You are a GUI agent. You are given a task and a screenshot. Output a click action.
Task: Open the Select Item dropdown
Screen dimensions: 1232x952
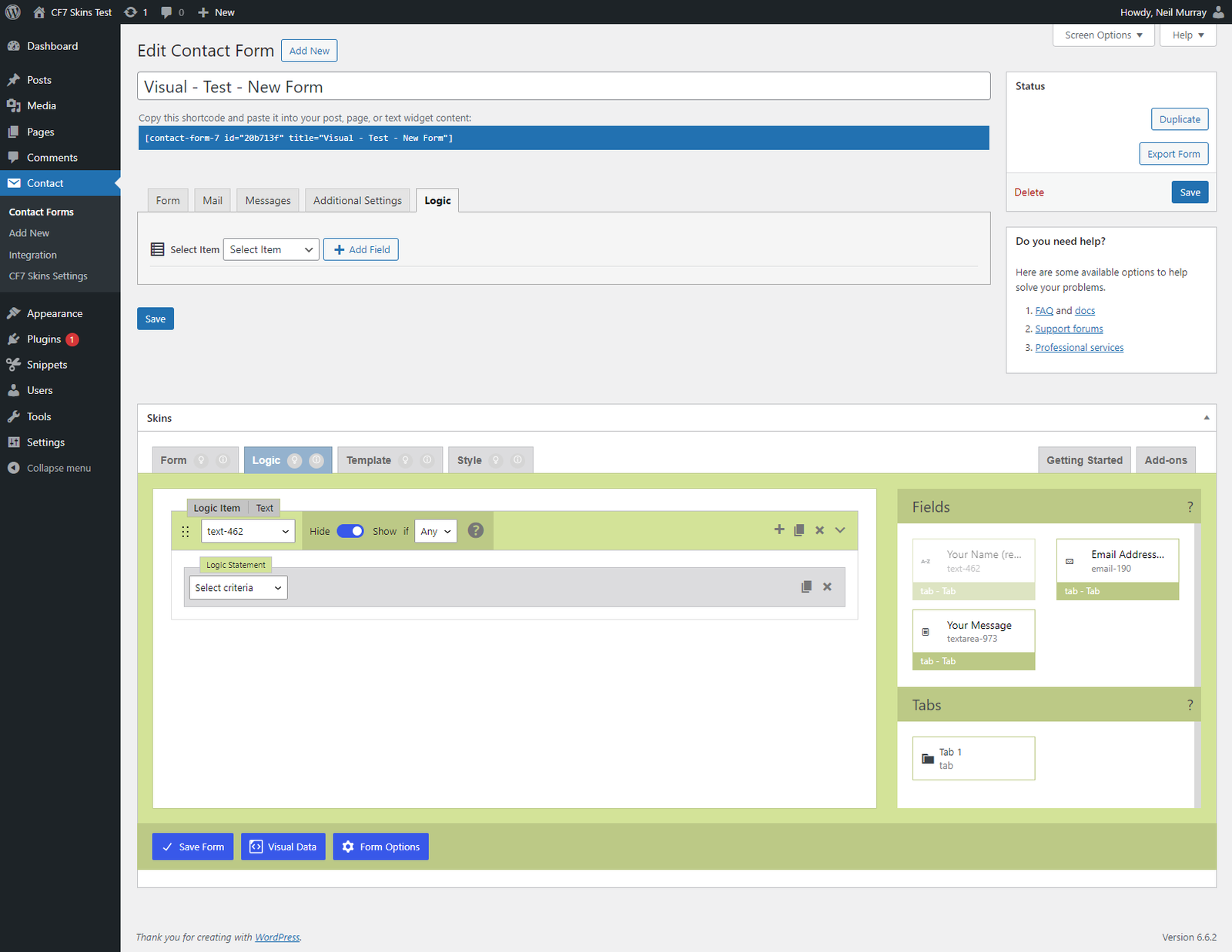(x=271, y=249)
